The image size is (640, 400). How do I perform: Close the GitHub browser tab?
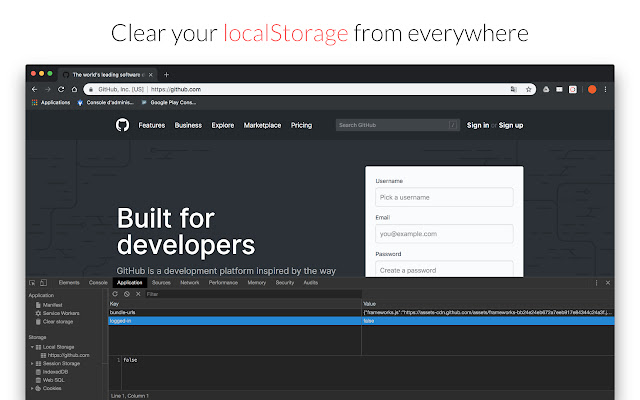[151, 75]
